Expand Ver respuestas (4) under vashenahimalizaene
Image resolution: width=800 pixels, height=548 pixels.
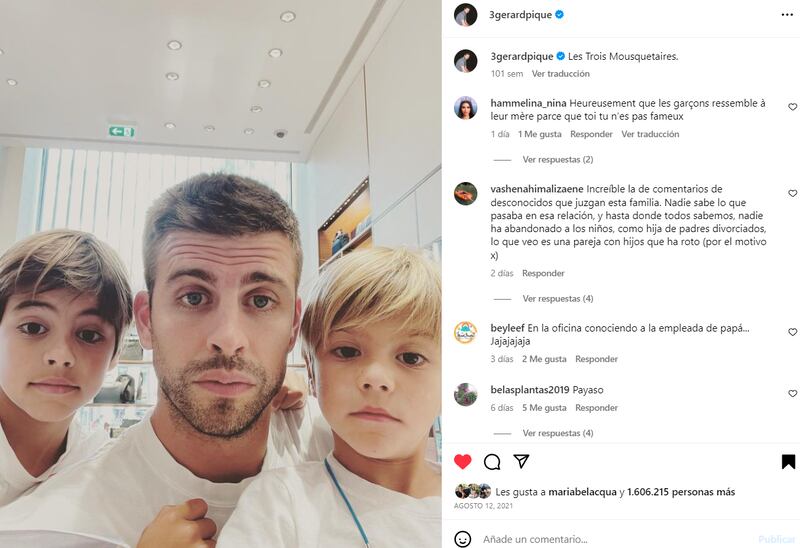click(x=558, y=298)
